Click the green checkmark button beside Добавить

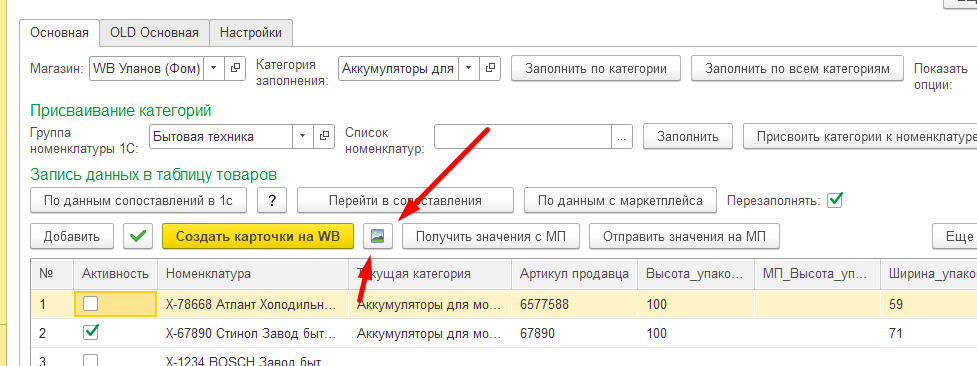click(138, 236)
